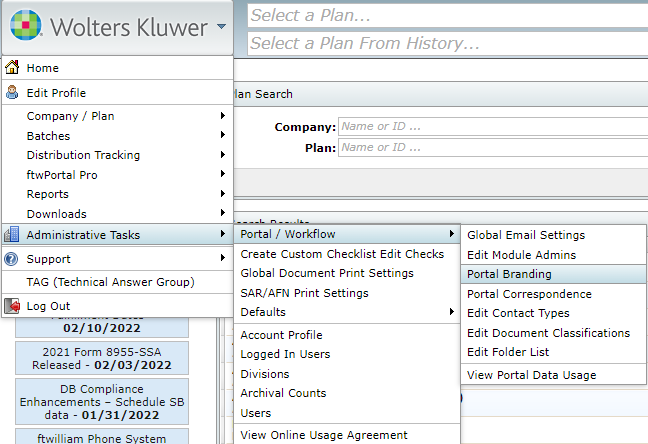Open Global Document Print Settings
Viewport: 648px width, 444px height.
347,273
